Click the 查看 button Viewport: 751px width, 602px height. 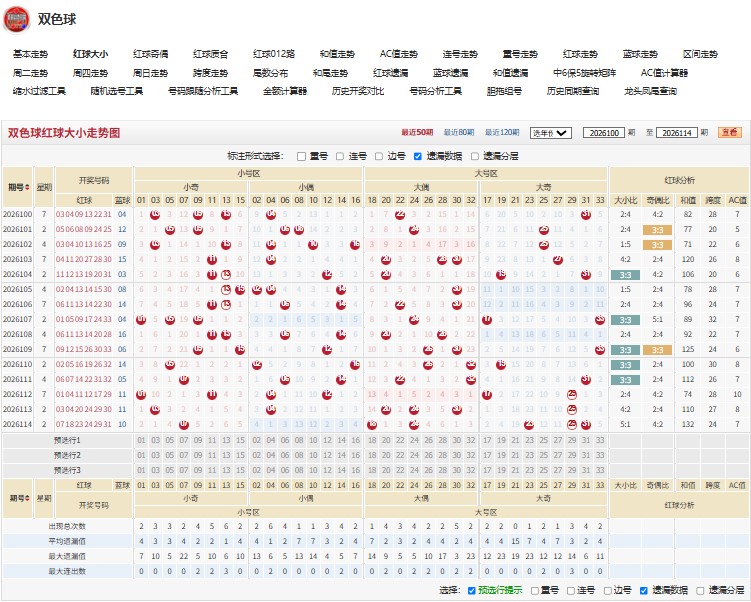(729, 133)
